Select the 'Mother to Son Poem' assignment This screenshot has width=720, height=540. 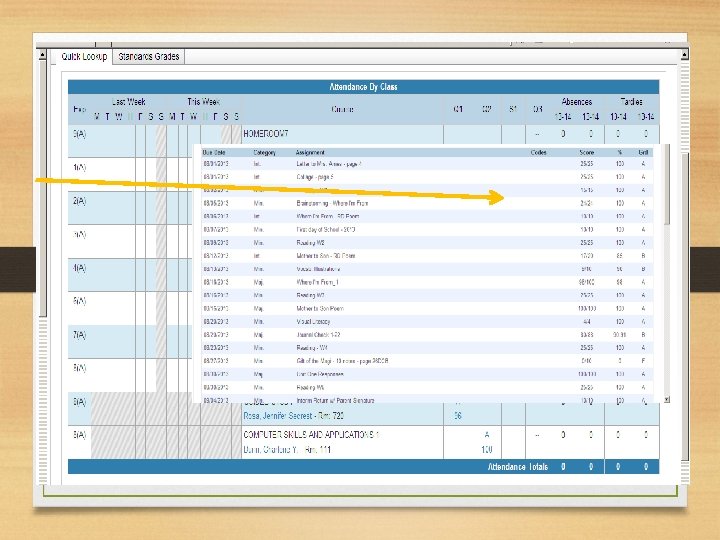[x=320, y=308]
